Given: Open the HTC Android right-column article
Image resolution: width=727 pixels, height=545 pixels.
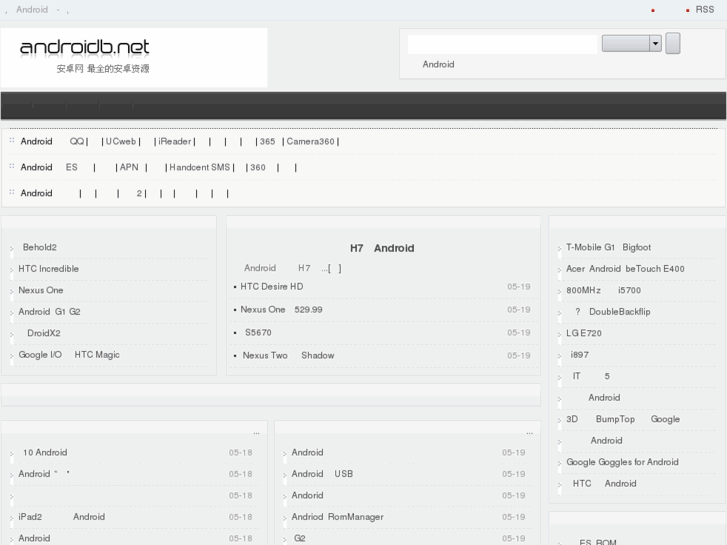Looking at the screenshot, I should (x=604, y=483).
